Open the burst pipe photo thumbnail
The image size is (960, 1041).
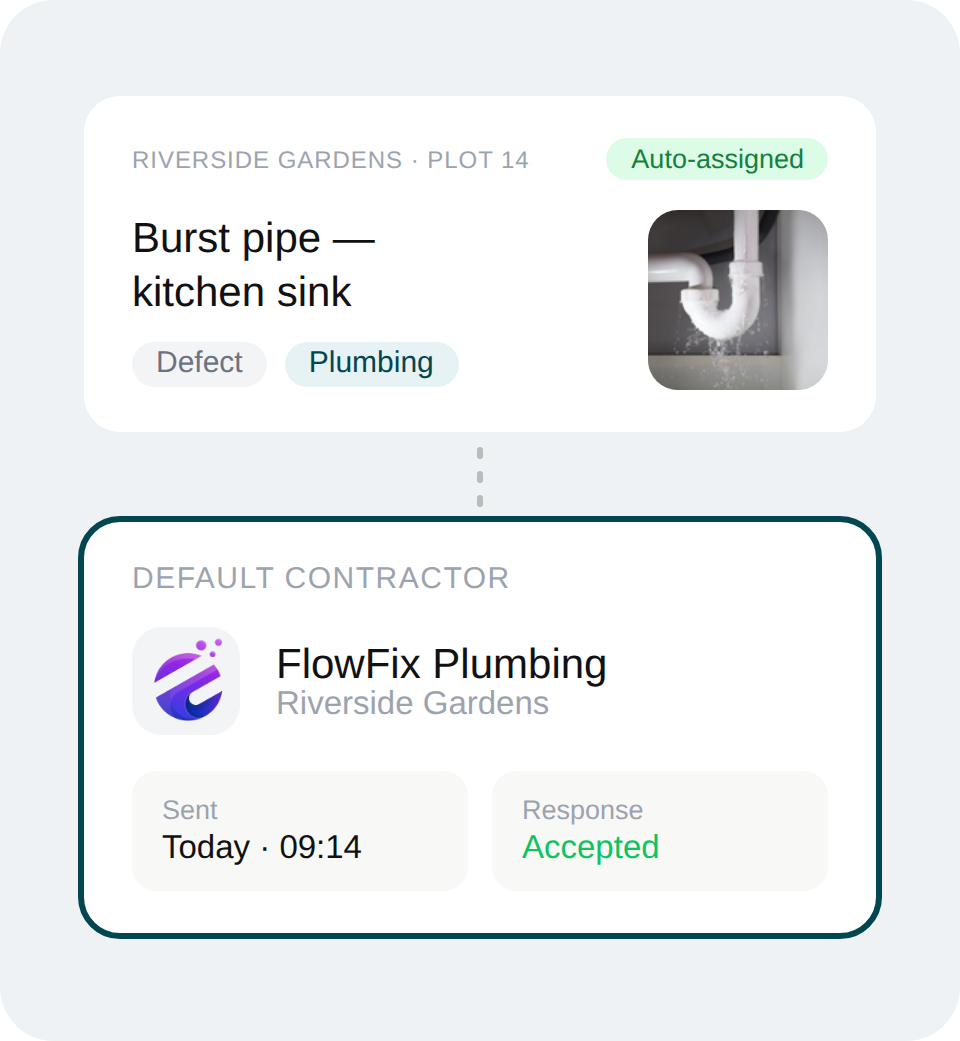click(x=737, y=299)
